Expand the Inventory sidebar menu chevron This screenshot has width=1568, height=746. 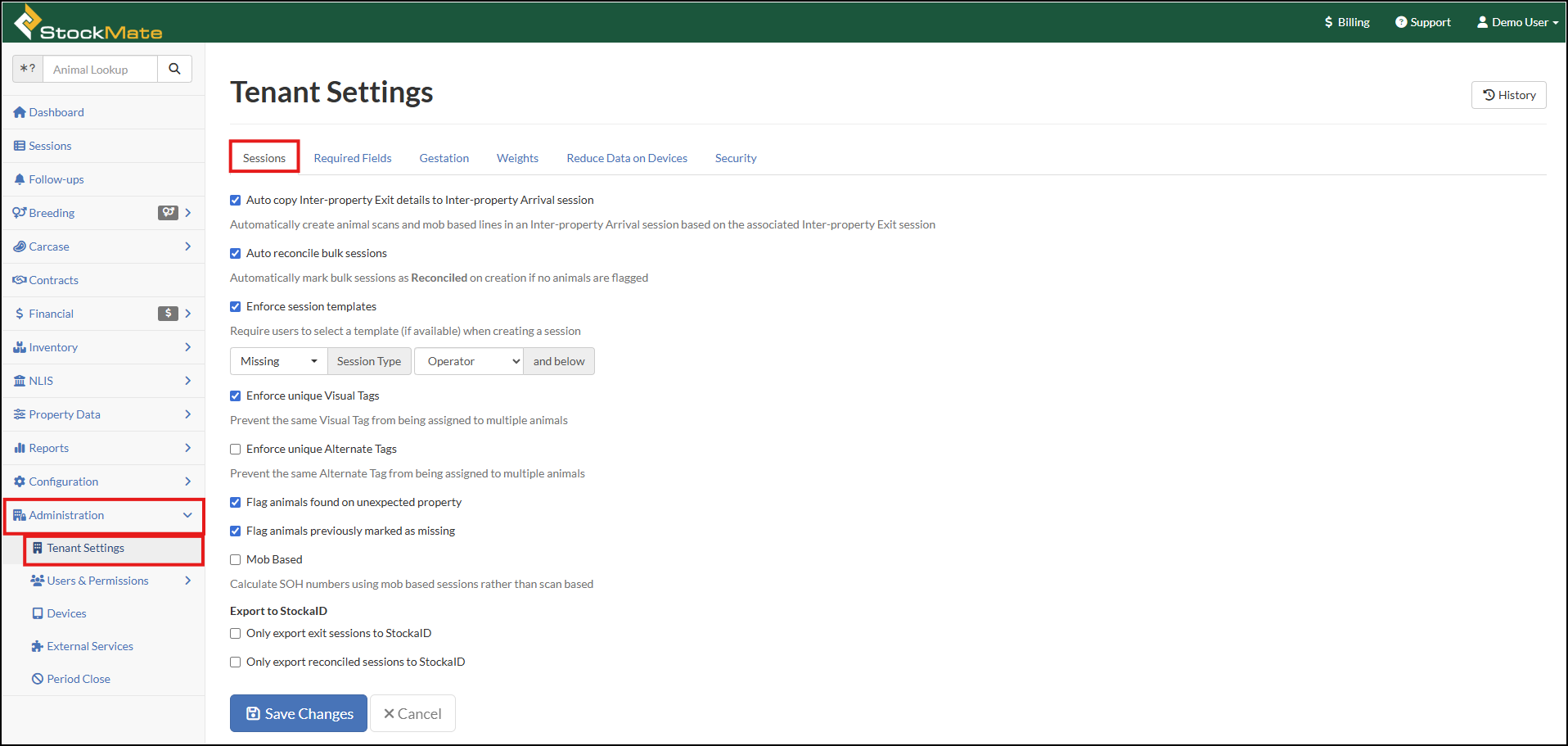(187, 347)
